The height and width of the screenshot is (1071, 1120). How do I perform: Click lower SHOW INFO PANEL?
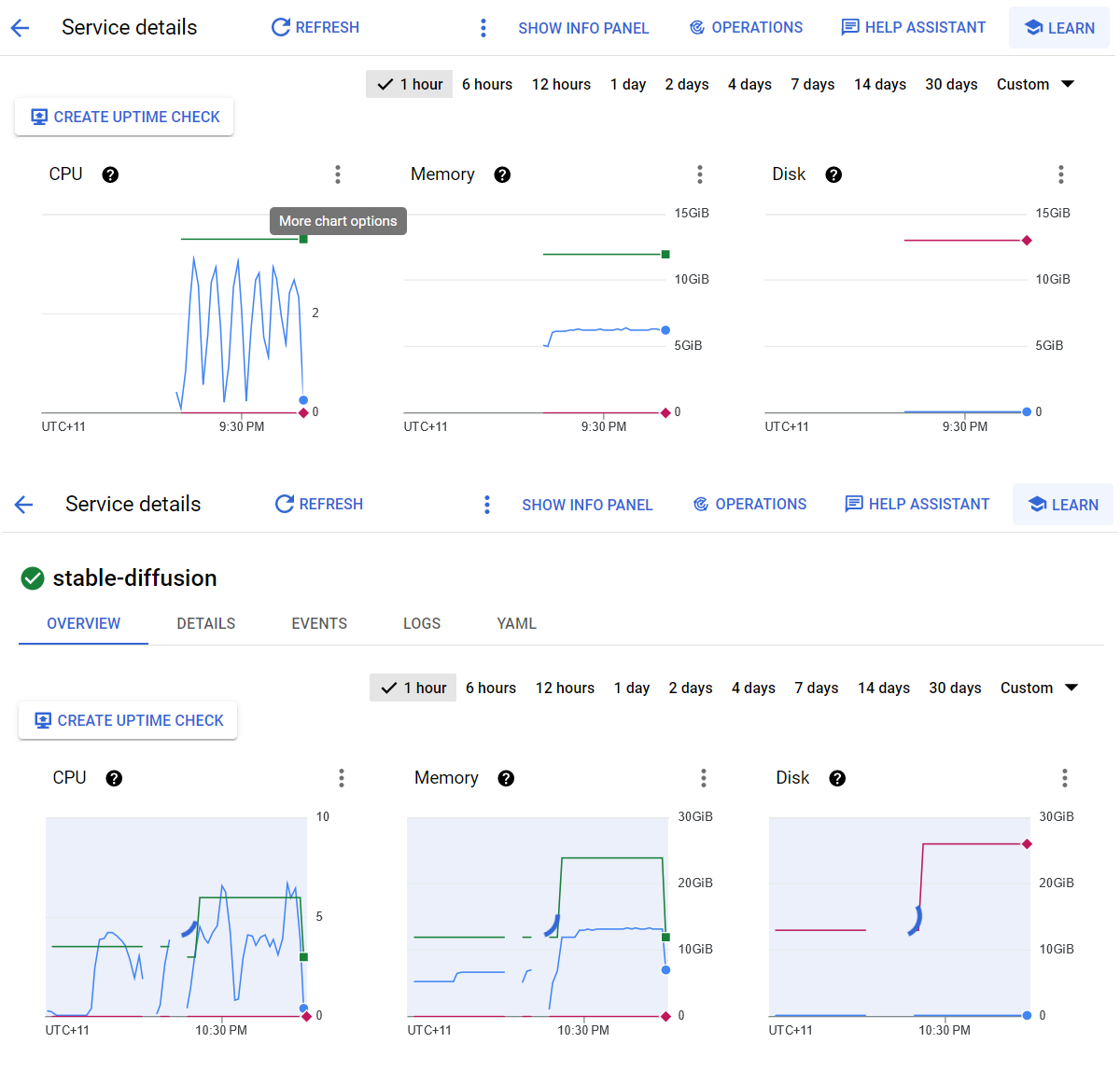click(x=587, y=505)
